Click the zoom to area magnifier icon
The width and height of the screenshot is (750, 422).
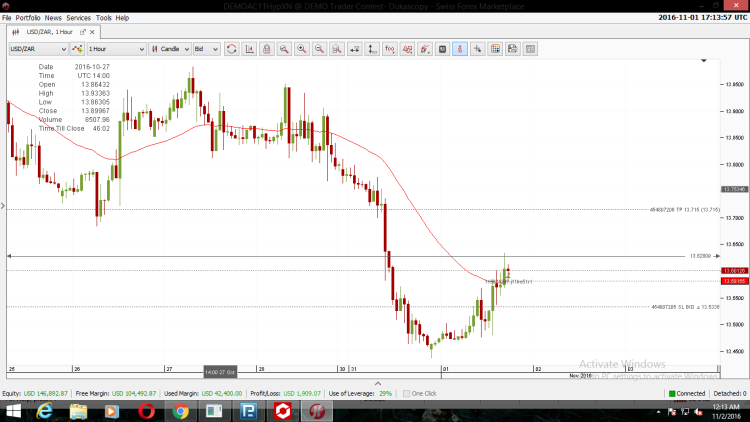(284, 49)
